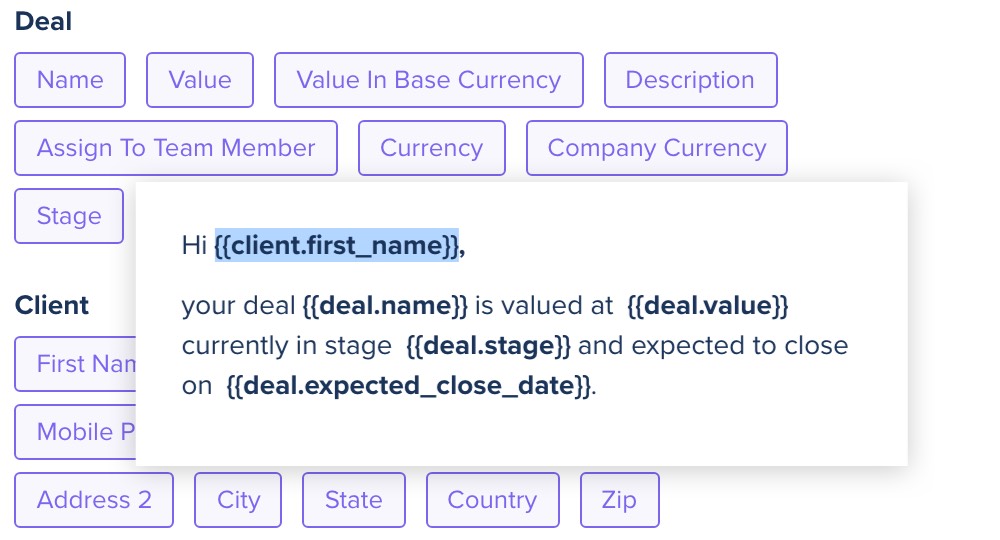
Task: Select the Value In Base Currency tag
Action: point(429,80)
